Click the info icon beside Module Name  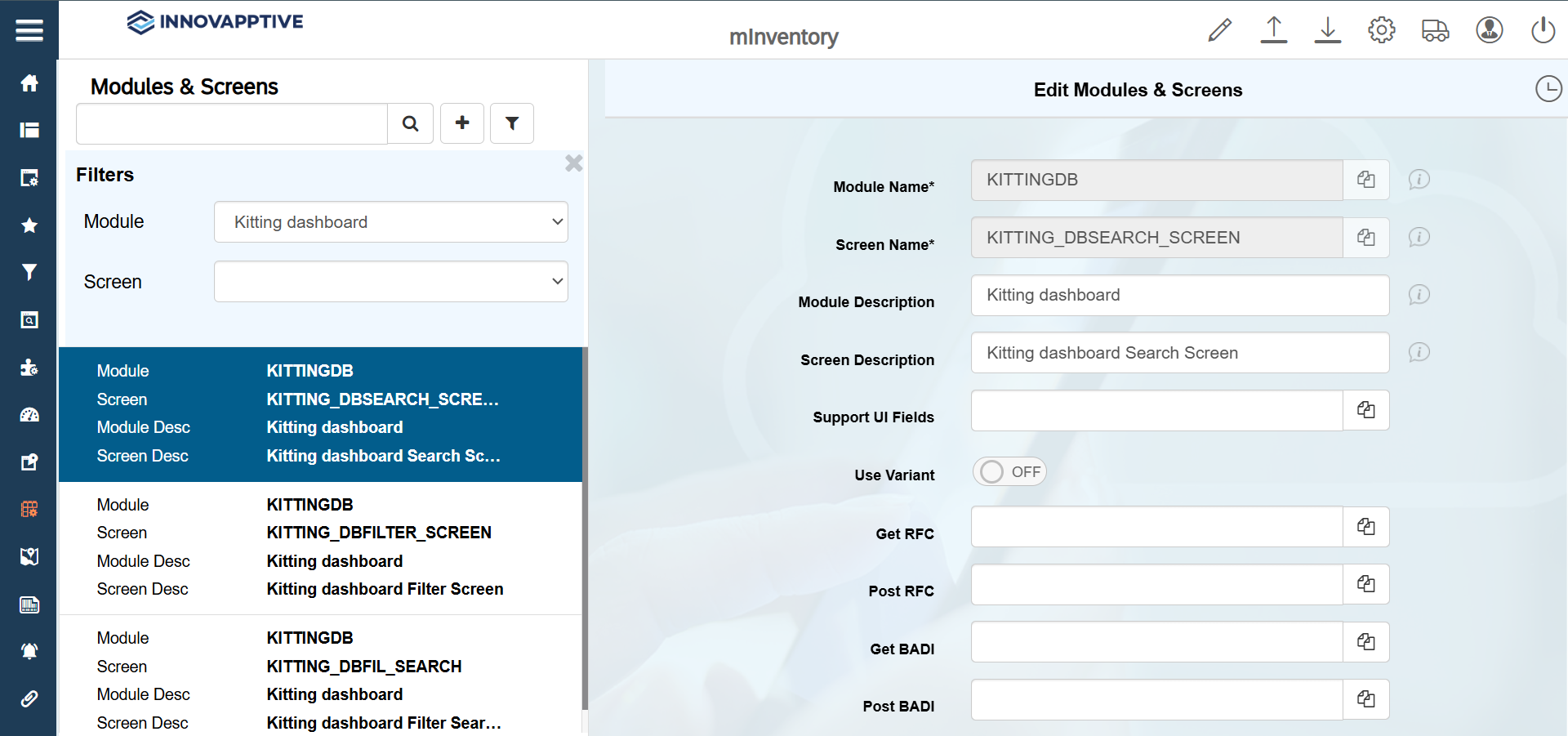1419,180
